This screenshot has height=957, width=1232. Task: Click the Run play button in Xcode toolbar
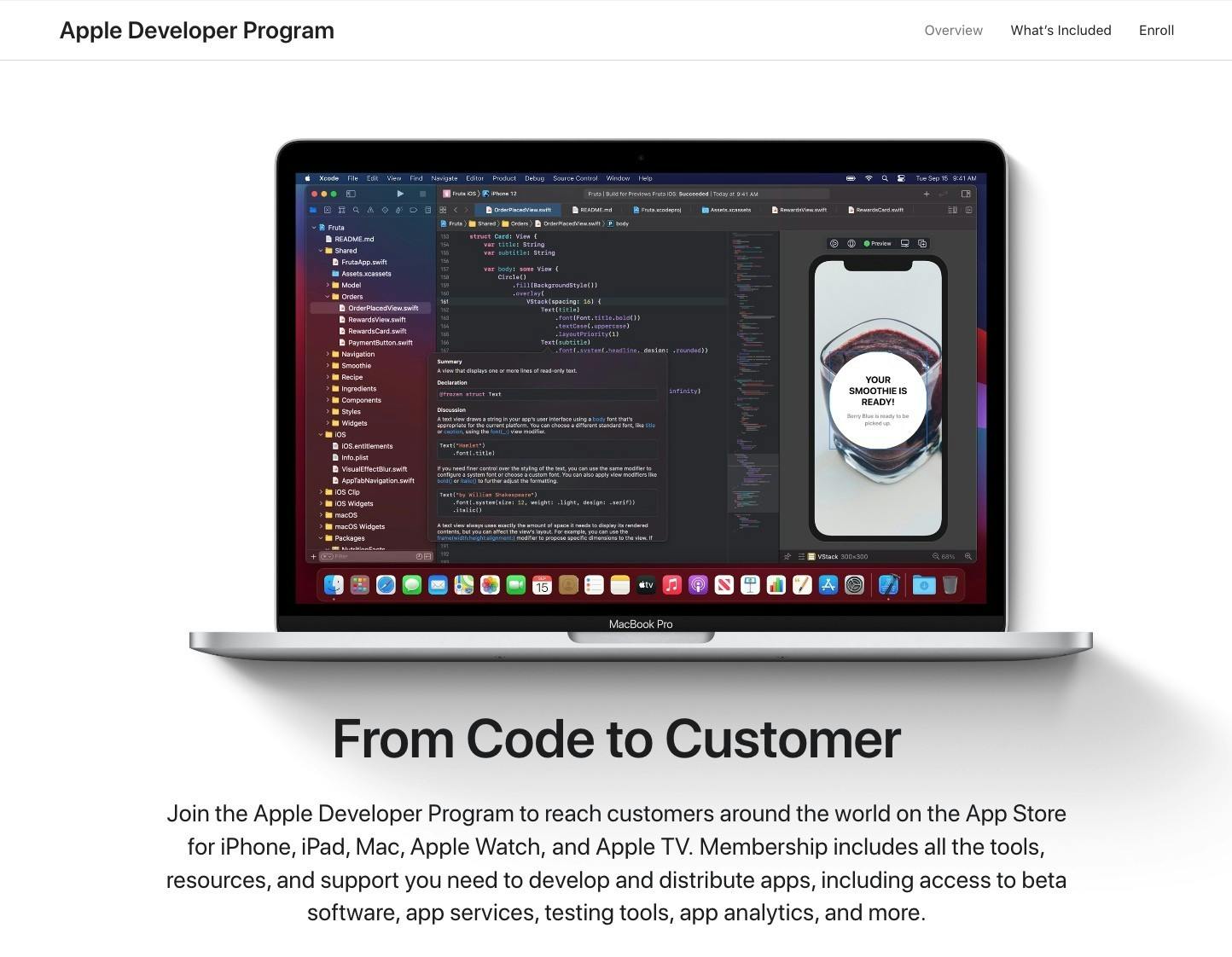400,194
